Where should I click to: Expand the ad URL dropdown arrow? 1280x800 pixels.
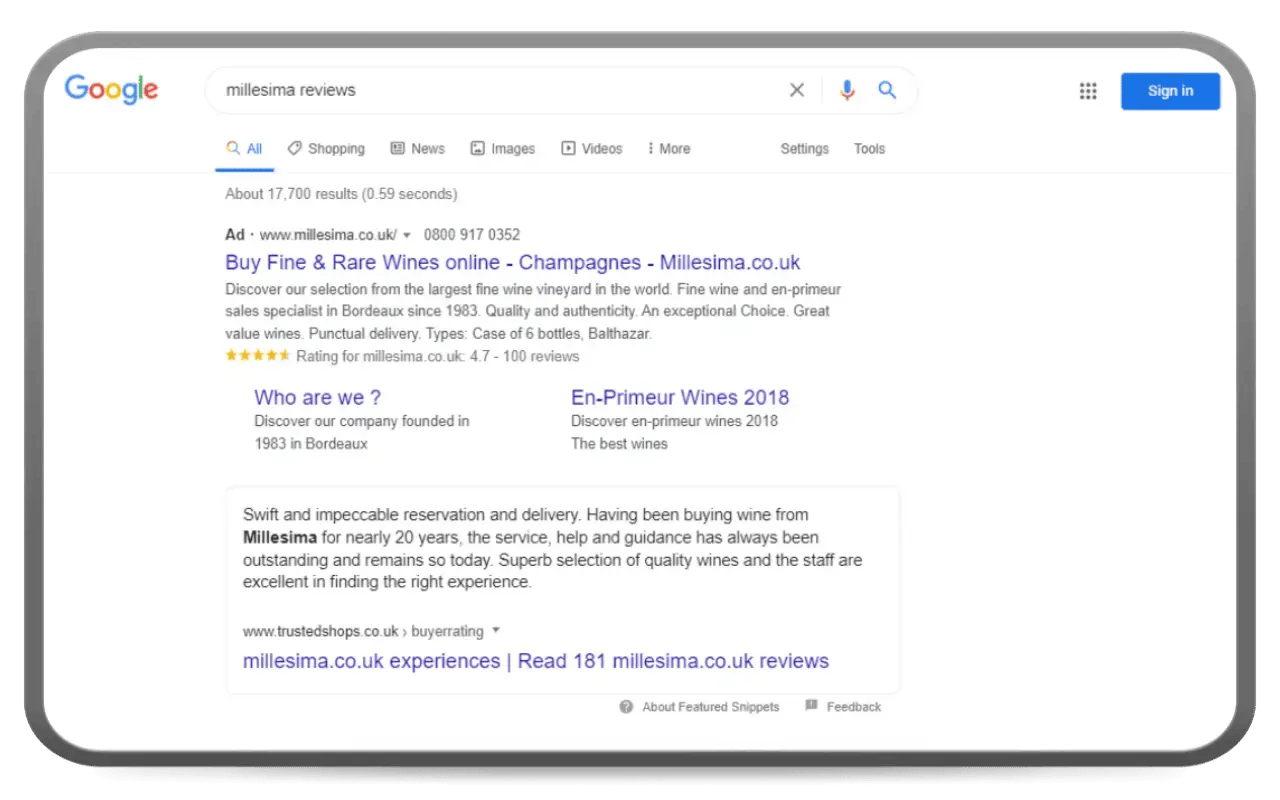[407, 234]
